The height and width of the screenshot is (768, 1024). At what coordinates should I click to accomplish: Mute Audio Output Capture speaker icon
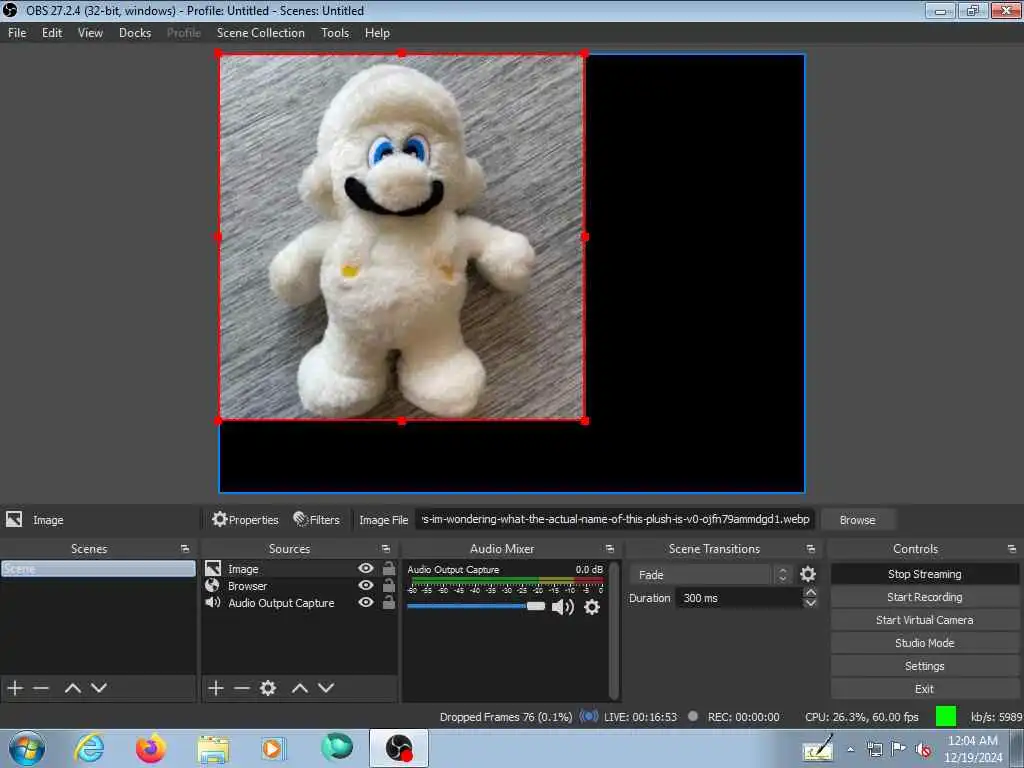[562, 607]
